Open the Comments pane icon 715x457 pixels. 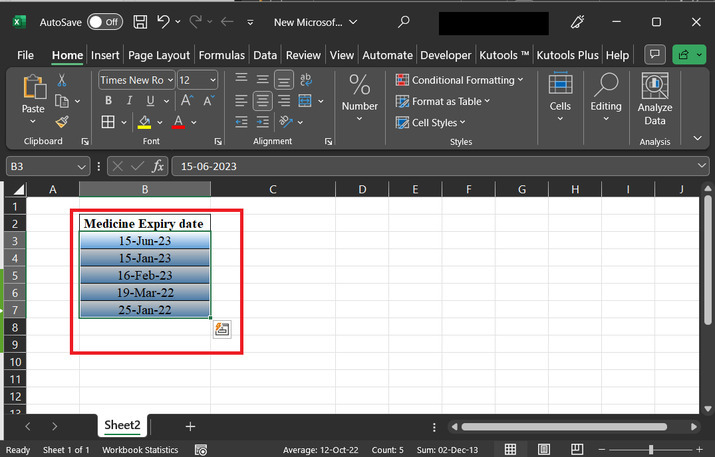point(655,55)
